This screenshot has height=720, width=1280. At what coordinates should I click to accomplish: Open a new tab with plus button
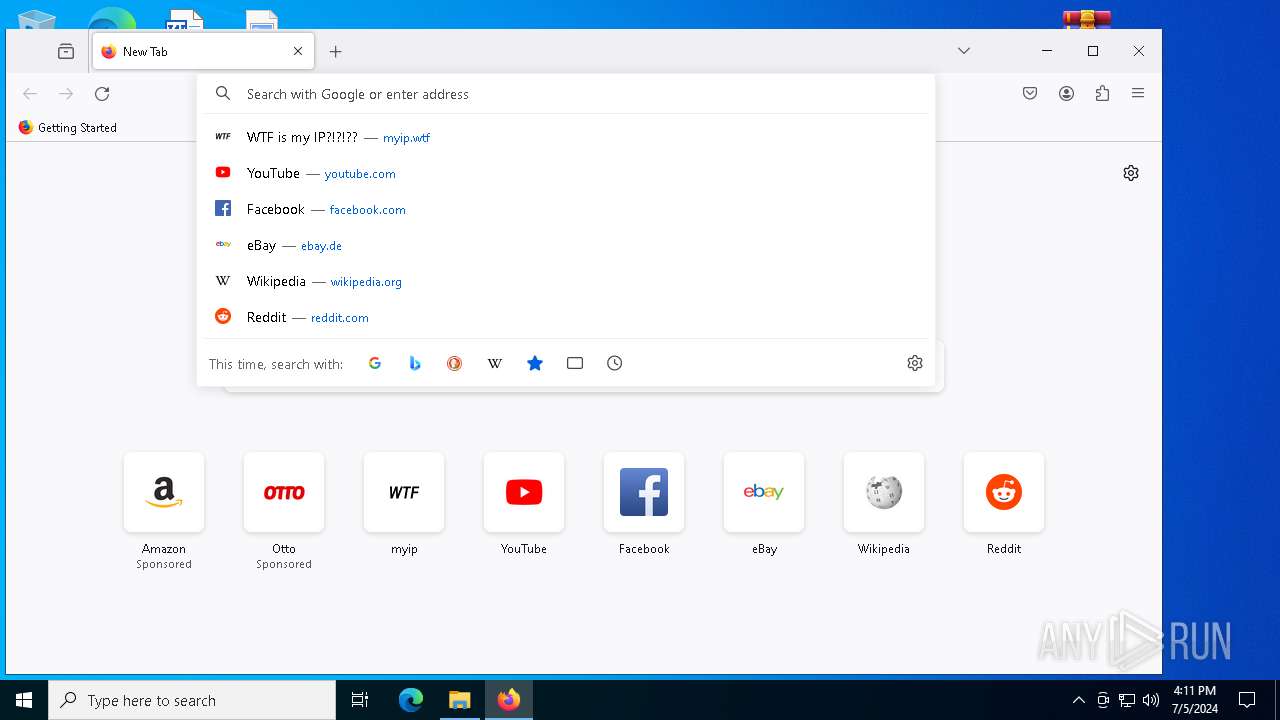tap(336, 51)
